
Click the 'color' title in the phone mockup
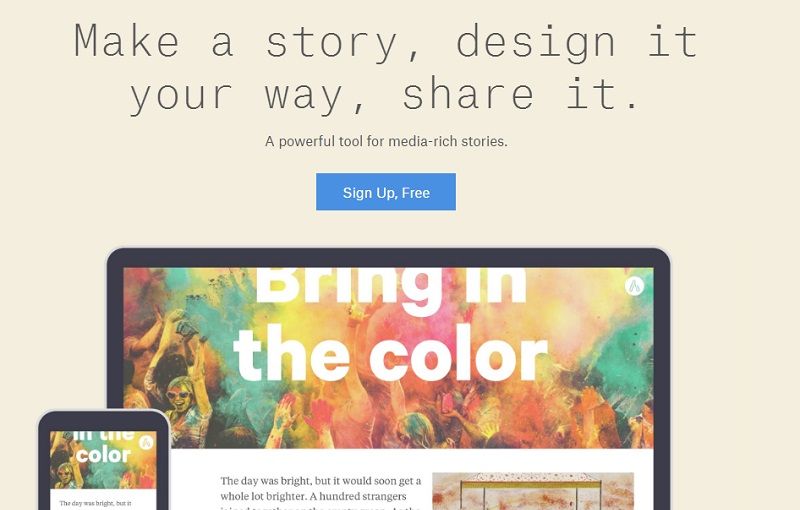coord(103,455)
